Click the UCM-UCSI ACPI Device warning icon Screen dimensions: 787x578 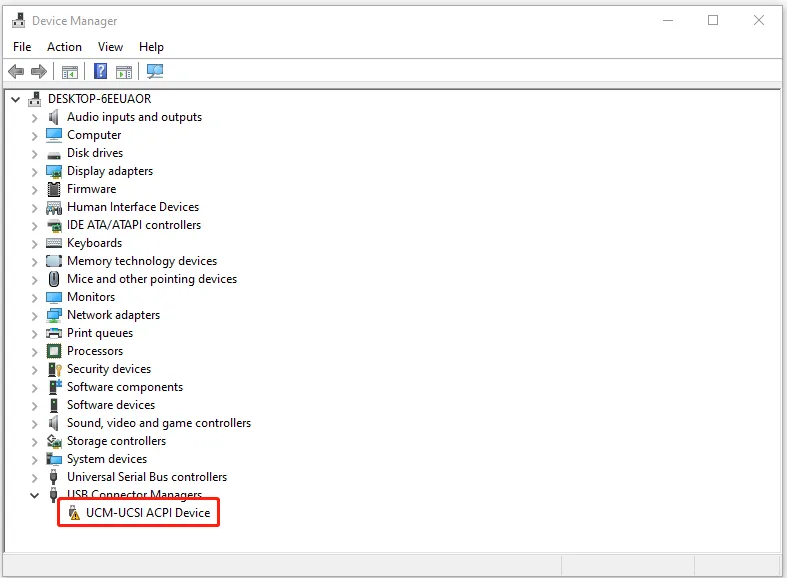pos(74,513)
